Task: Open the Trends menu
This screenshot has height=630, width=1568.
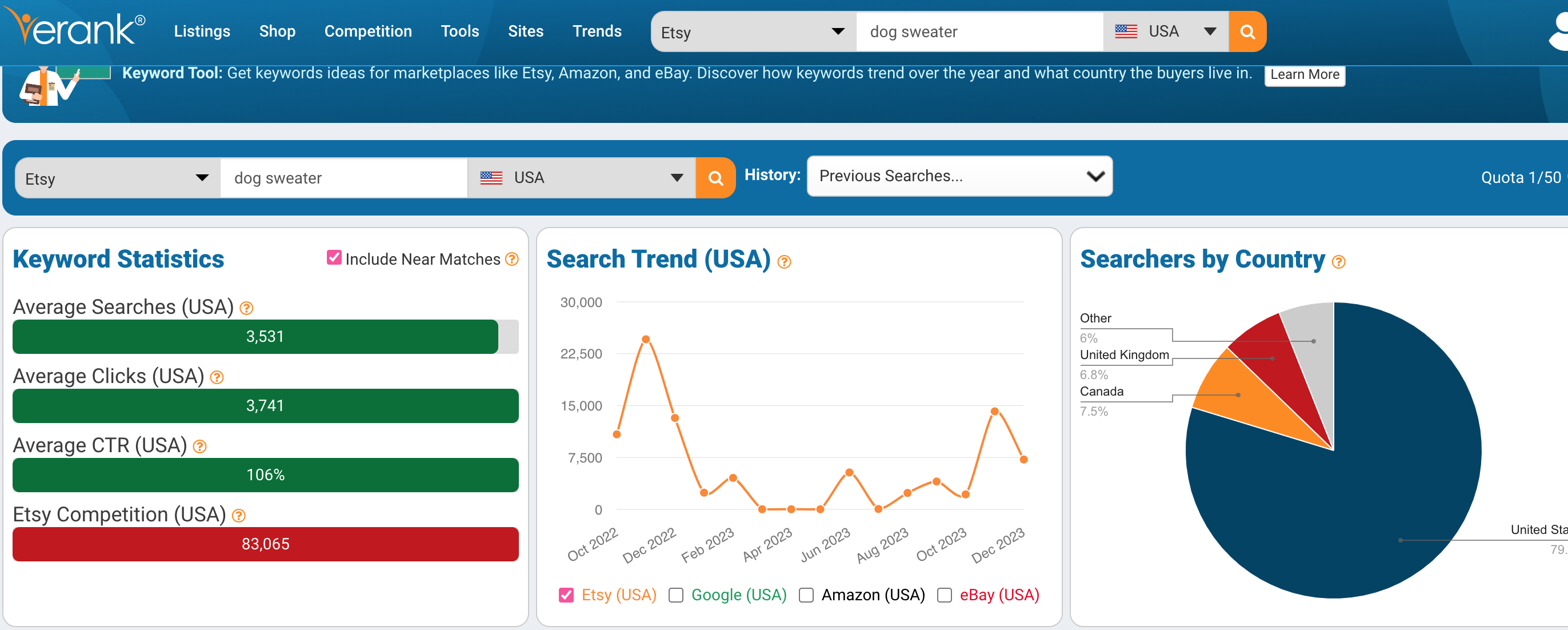Action: tap(597, 31)
